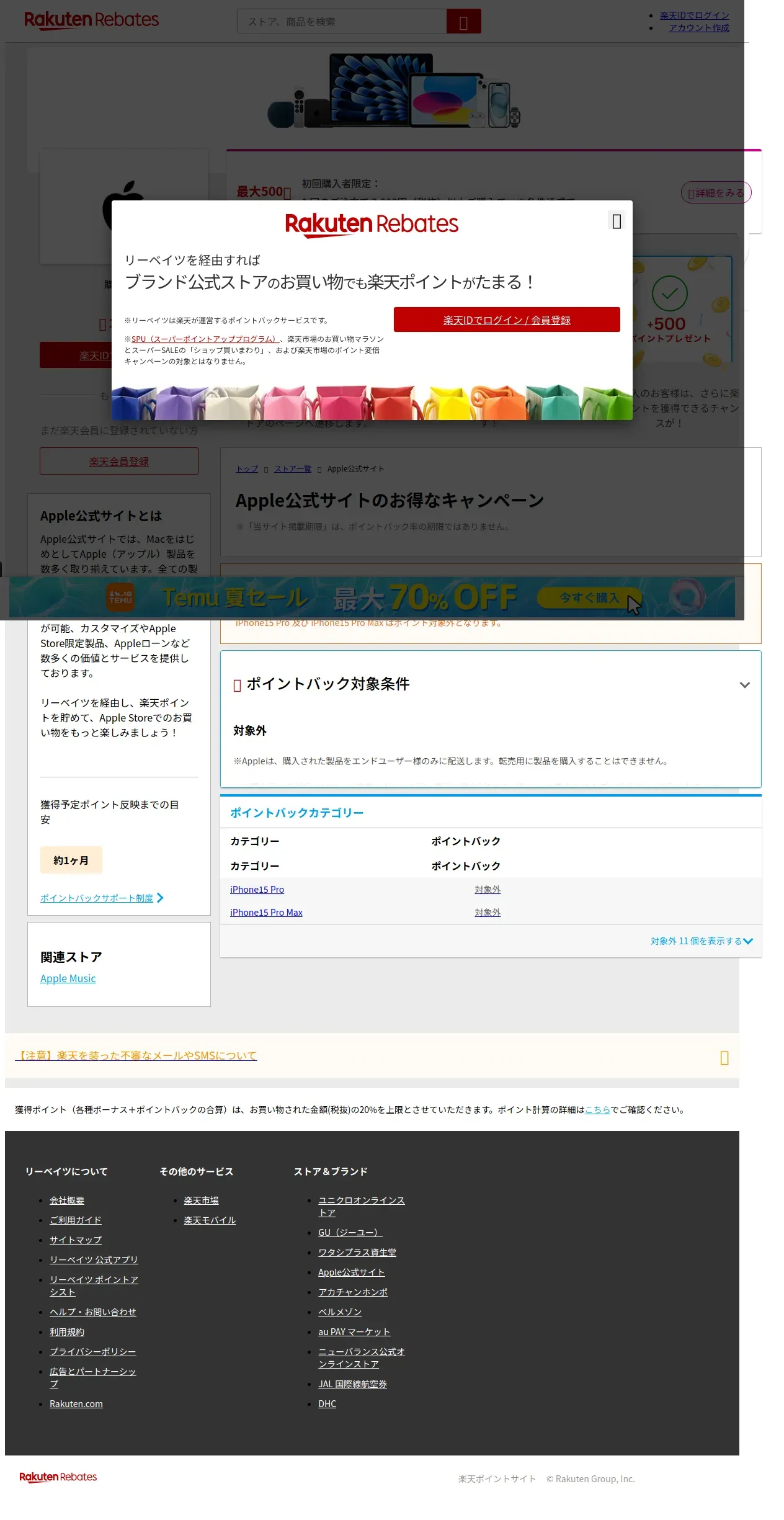This screenshot has width=784, height=1520.
Task: Expand 対象外 11 個を表示する
Action: (702, 941)
